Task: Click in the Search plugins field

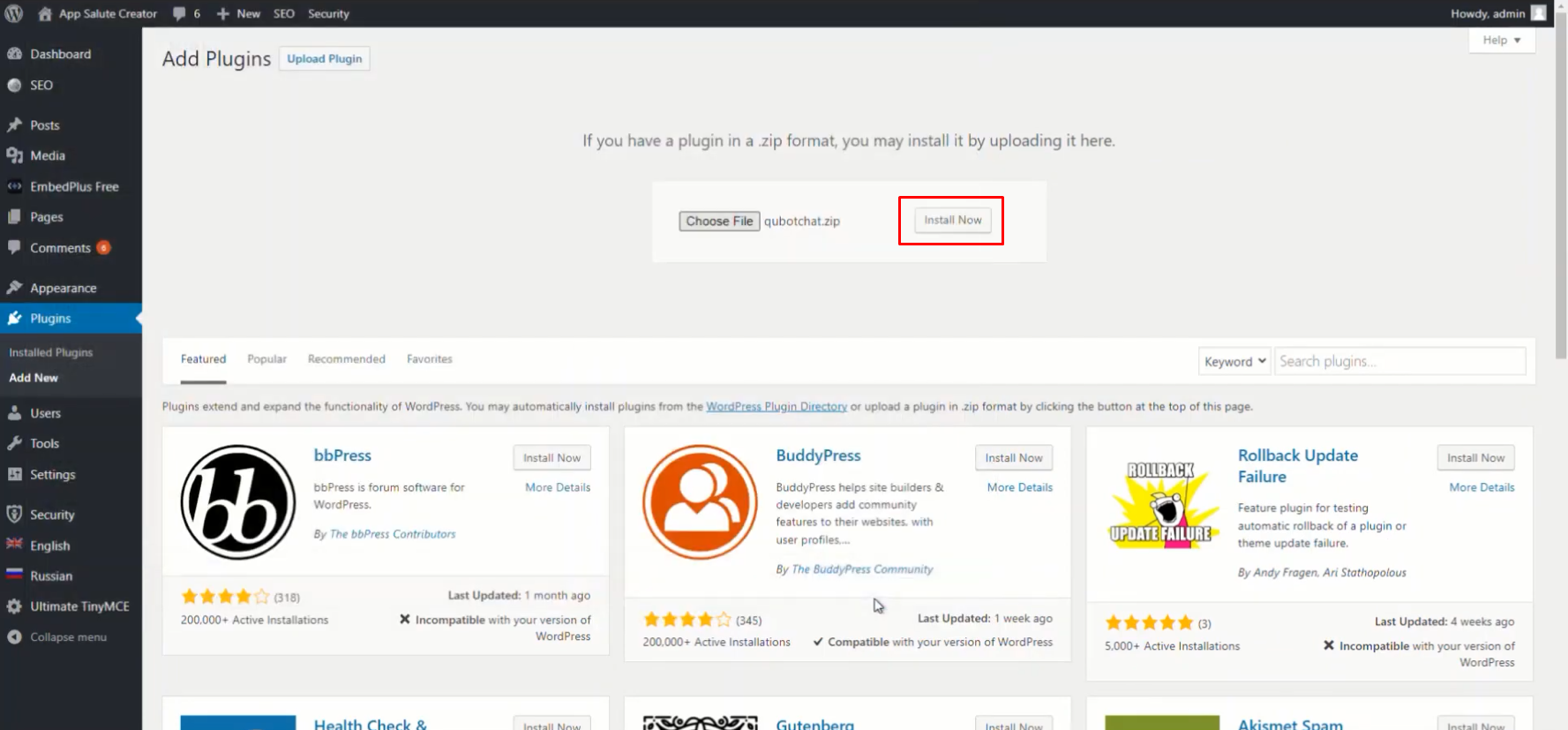Action: tap(1399, 361)
